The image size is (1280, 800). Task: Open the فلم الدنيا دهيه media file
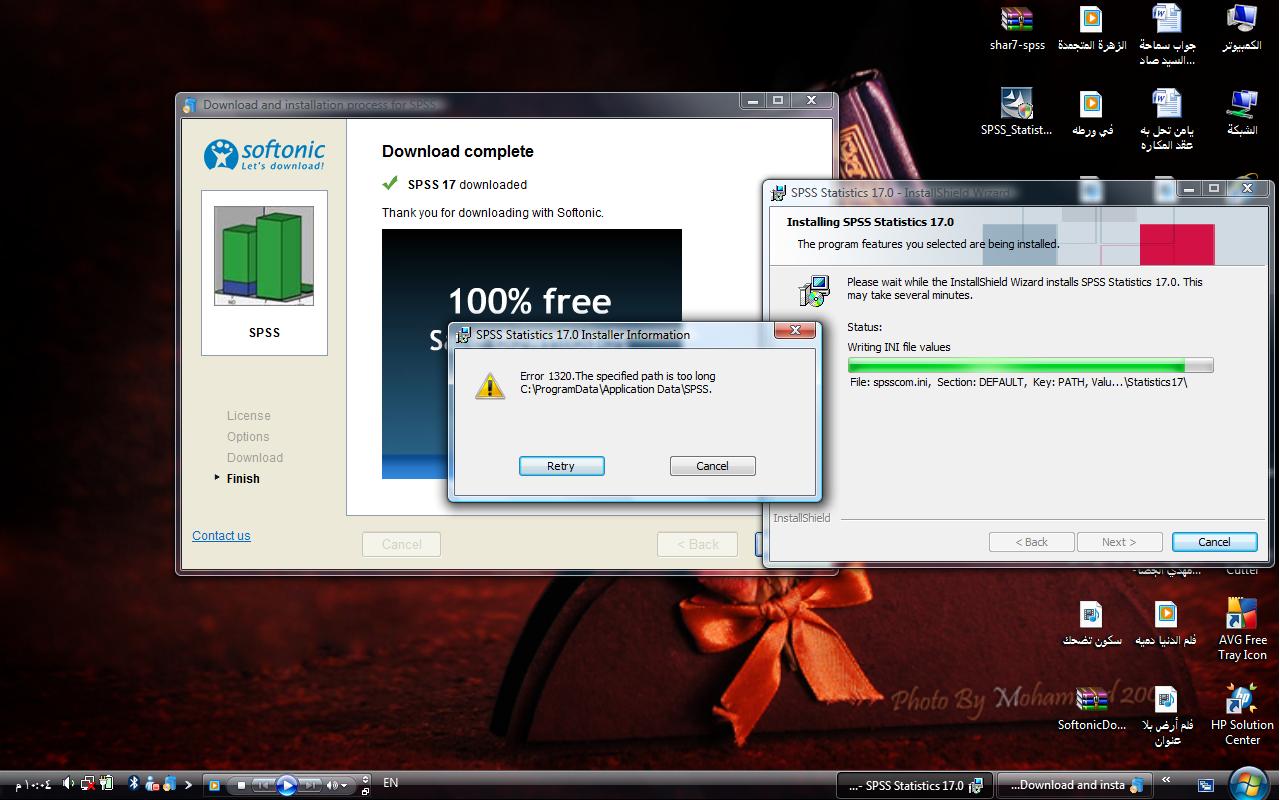(x=1166, y=623)
